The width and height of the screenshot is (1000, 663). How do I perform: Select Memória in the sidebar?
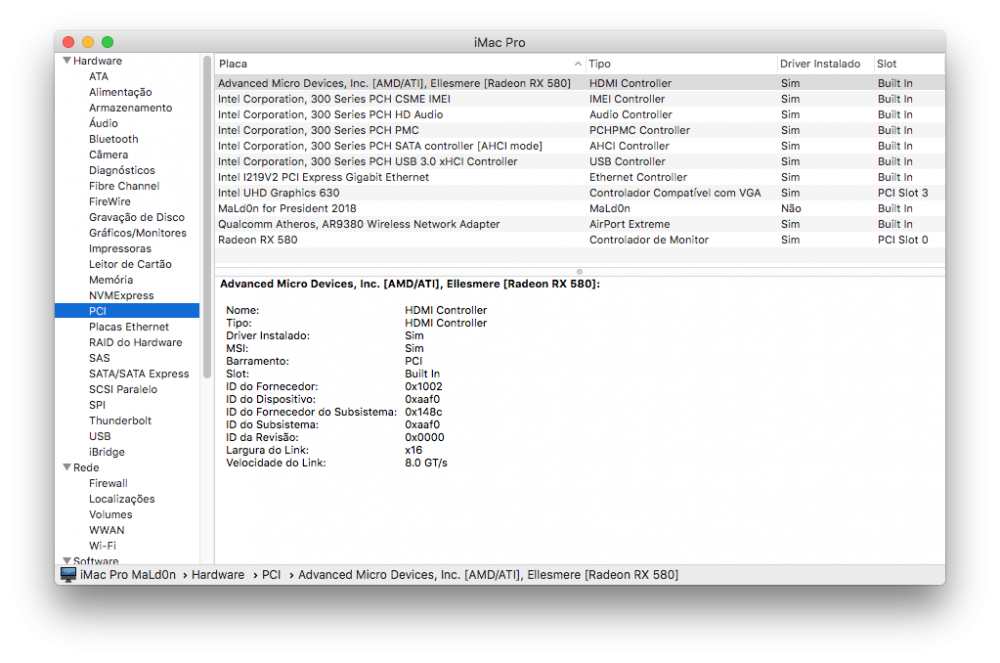[111, 280]
